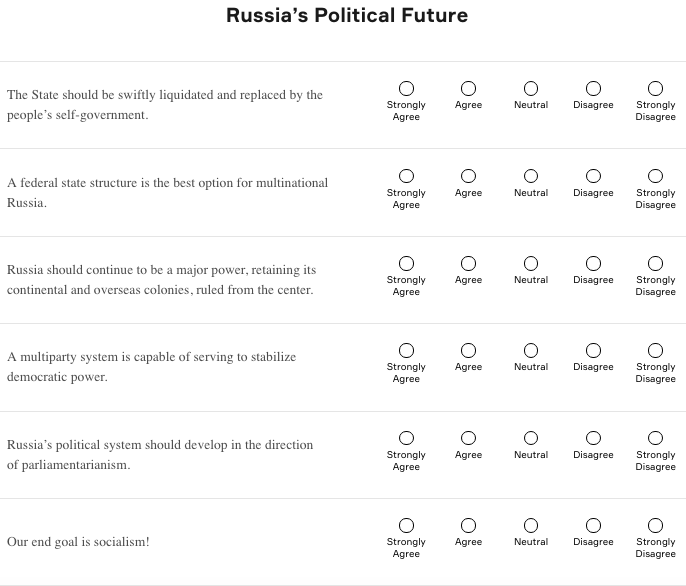
Task: Select Strongly Agree for State liquidation statement
Action: [406, 88]
